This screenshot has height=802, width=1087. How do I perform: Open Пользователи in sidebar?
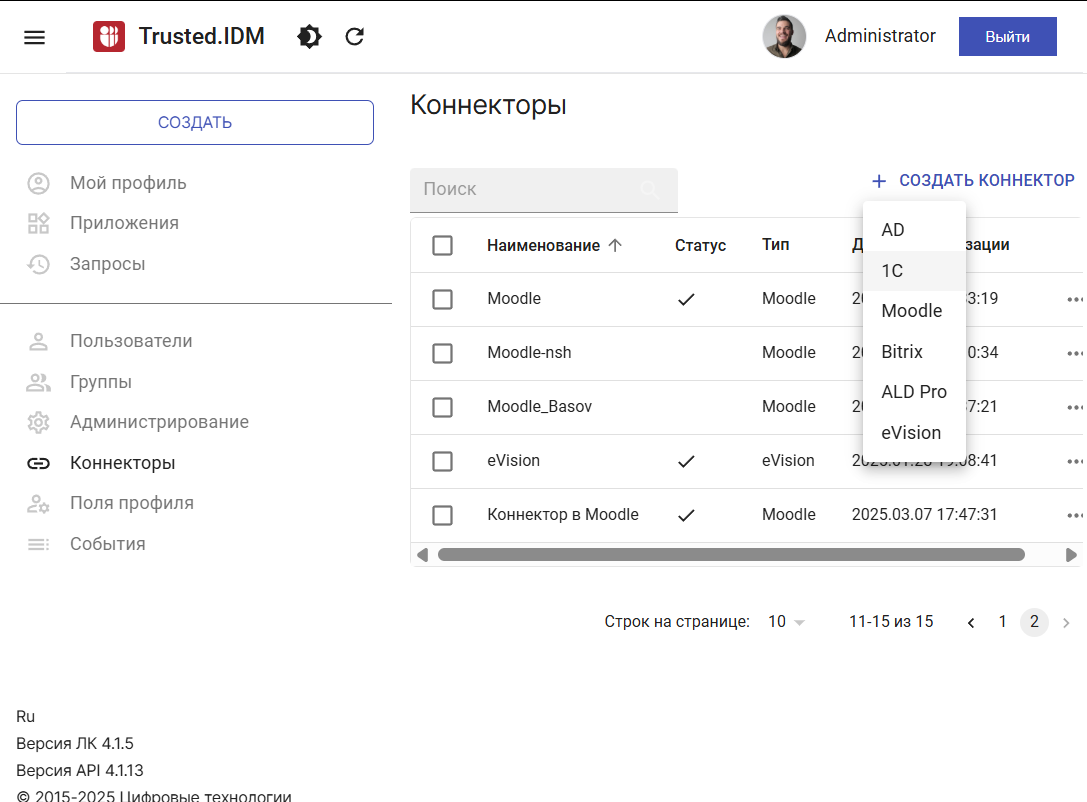[x=131, y=341]
